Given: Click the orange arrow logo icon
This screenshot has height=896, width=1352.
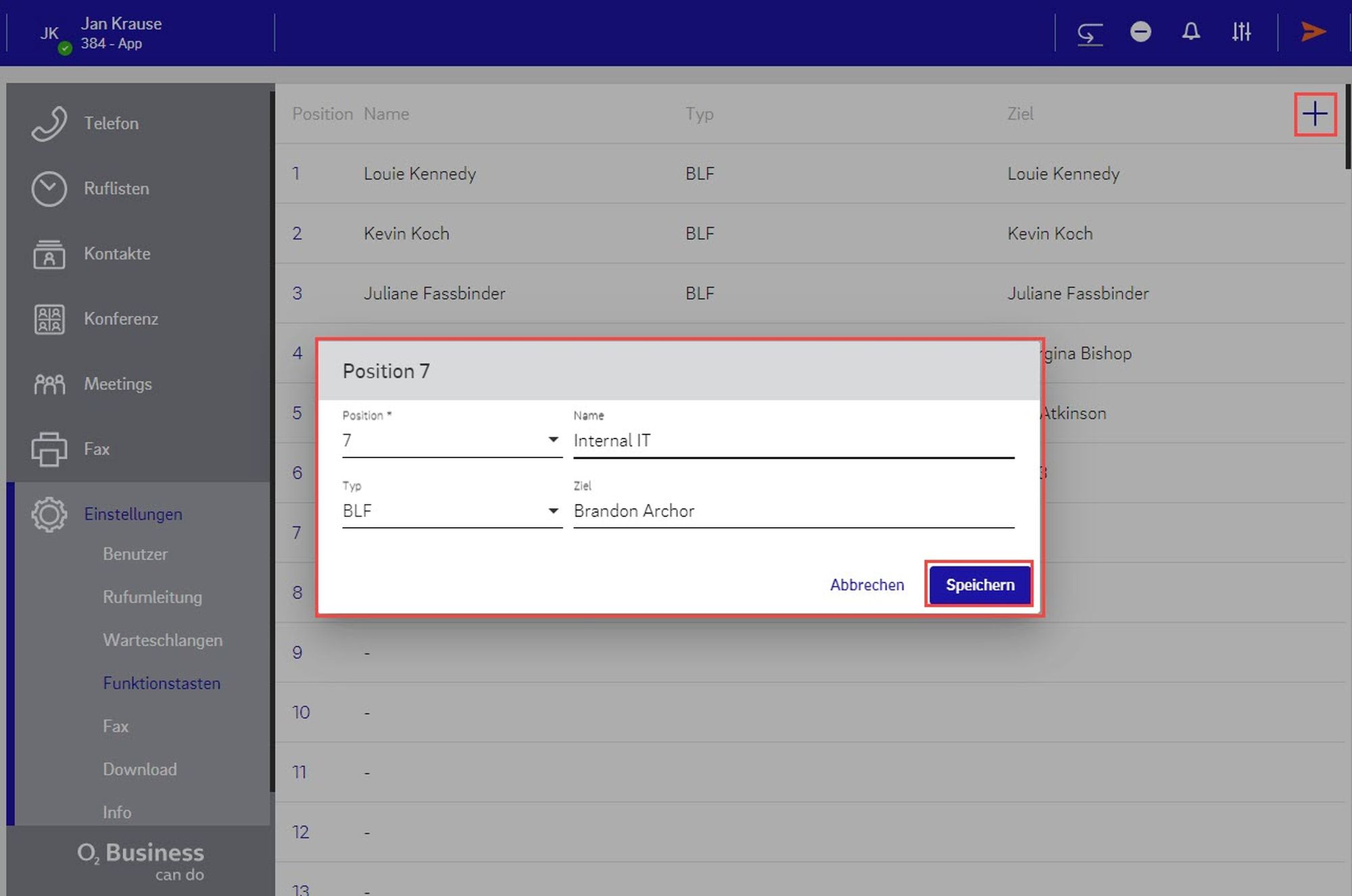Looking at the screenshot, I should click(1313, 32).
